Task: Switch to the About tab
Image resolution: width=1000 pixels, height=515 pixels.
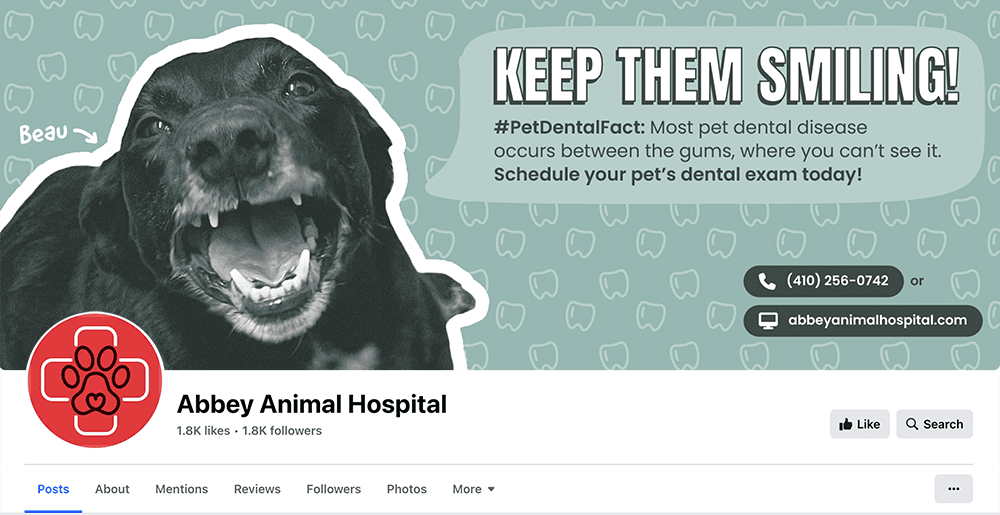Action: pyautogui.click(x=112, y=489)
